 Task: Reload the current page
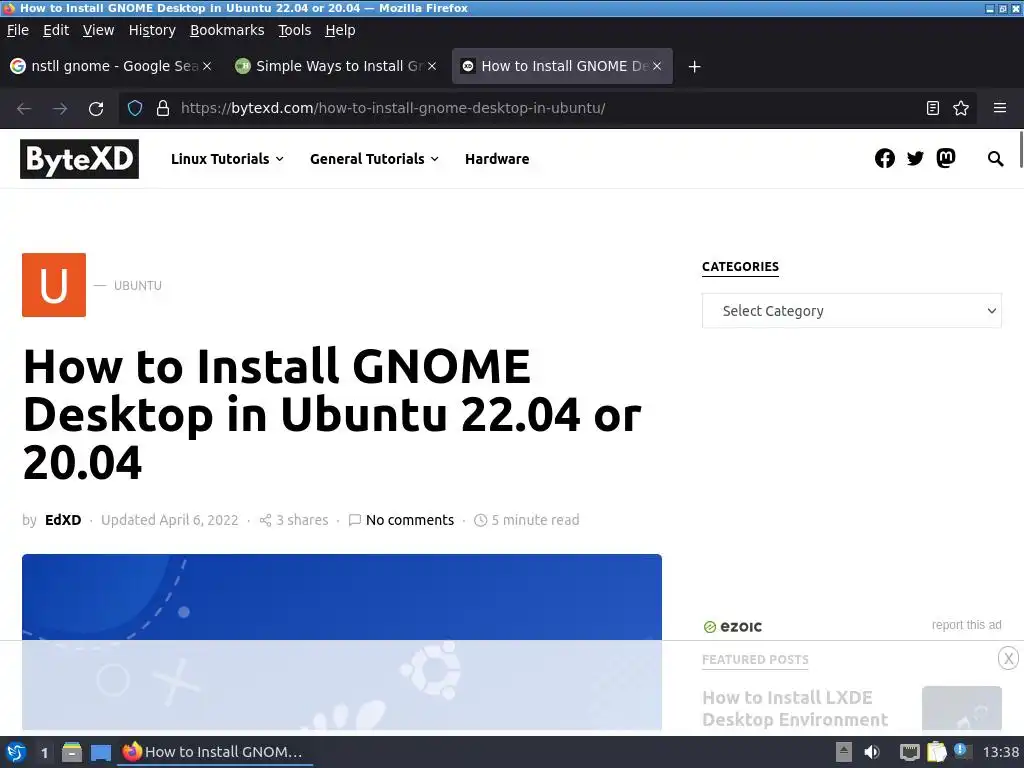[x=96, y=108]
